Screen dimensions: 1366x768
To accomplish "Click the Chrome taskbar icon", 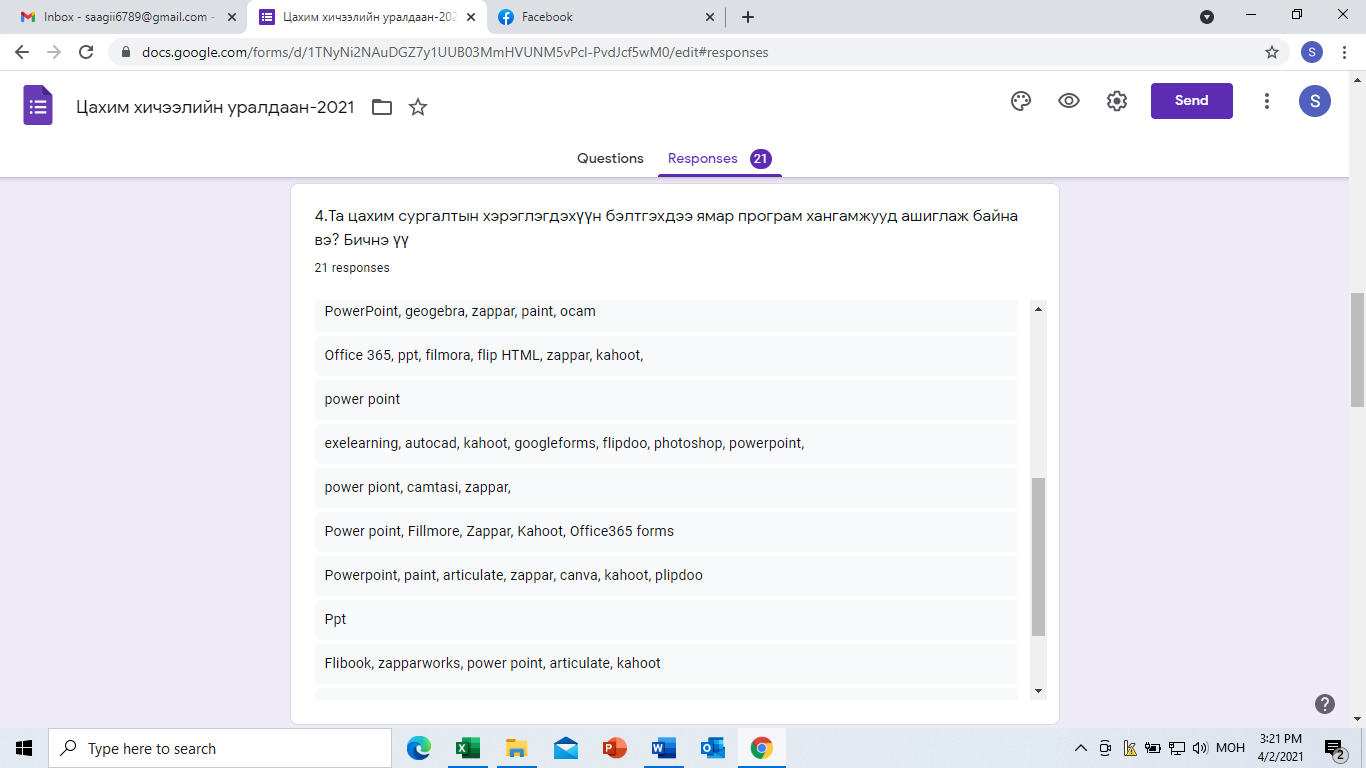I will (761, 748).
